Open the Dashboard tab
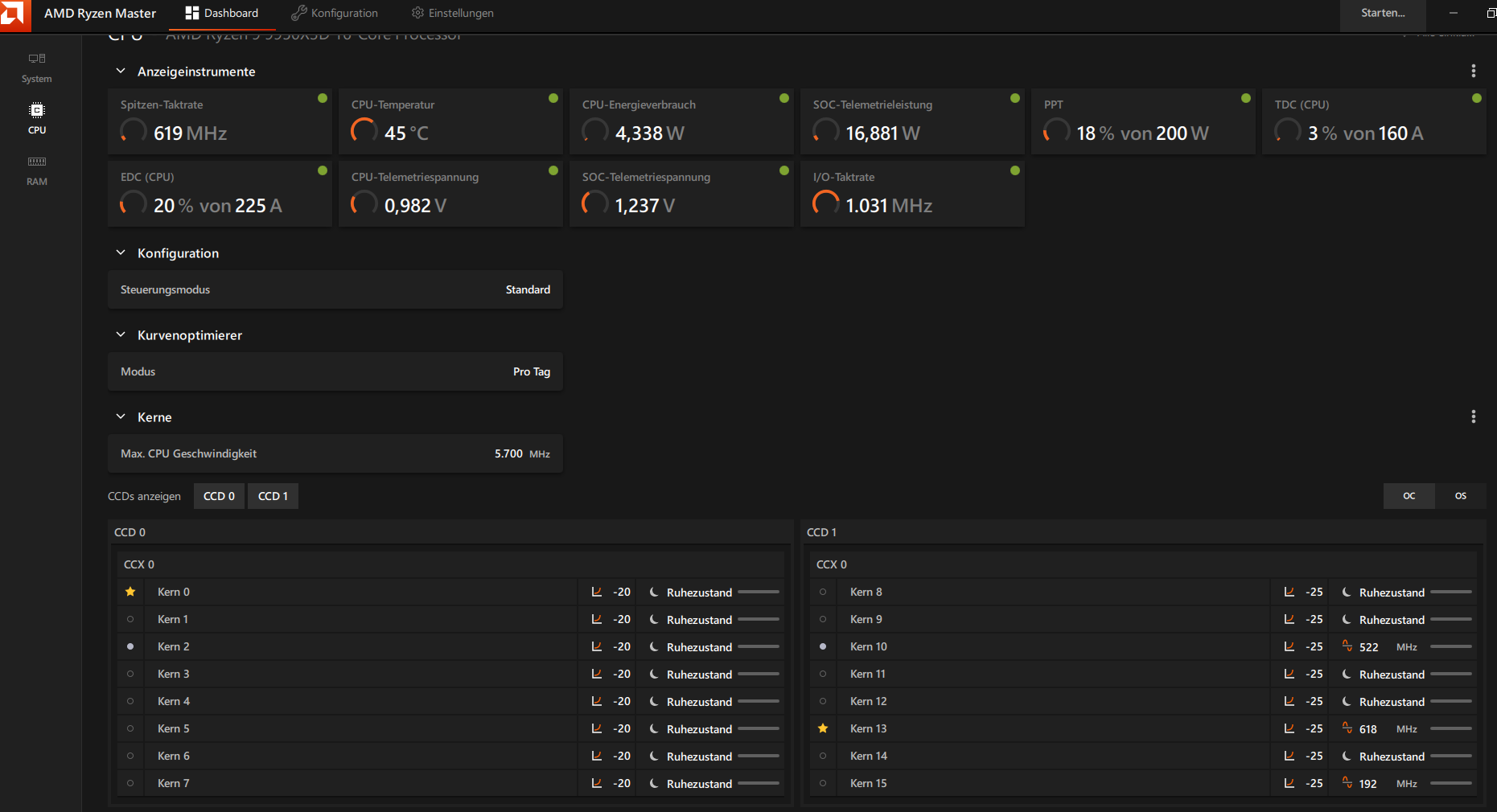Viewport: 1497px width, 812px height. (222, 14)
